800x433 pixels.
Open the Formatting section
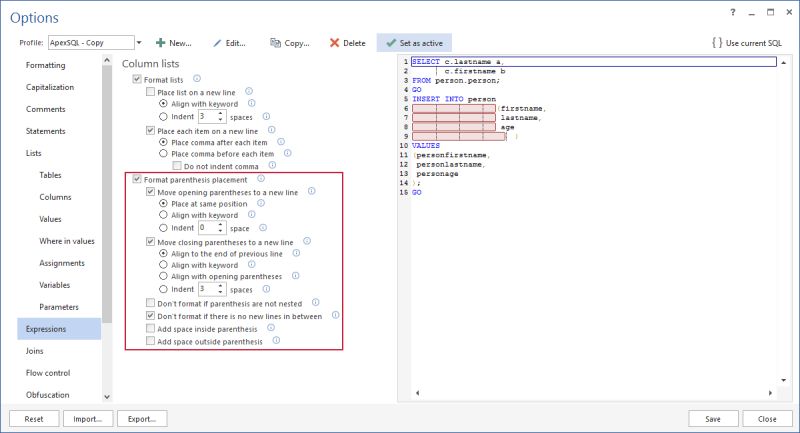[x=45, y=65]
